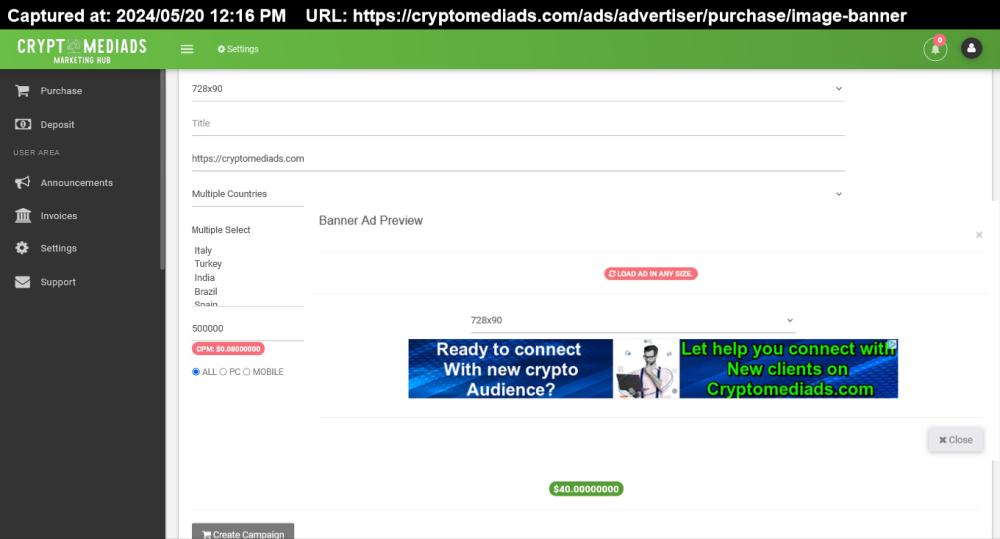1000x539 pixels.
Task: Click the Invoices bank icon
Action: (22, 216)
